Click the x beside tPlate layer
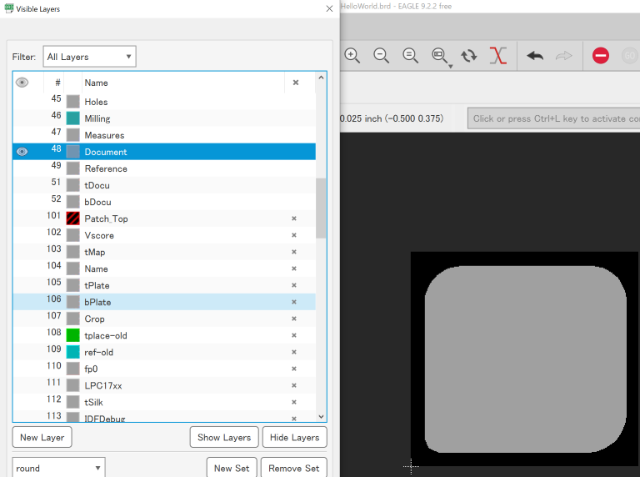The image size is (640, 477). click(x=294, y=285)
